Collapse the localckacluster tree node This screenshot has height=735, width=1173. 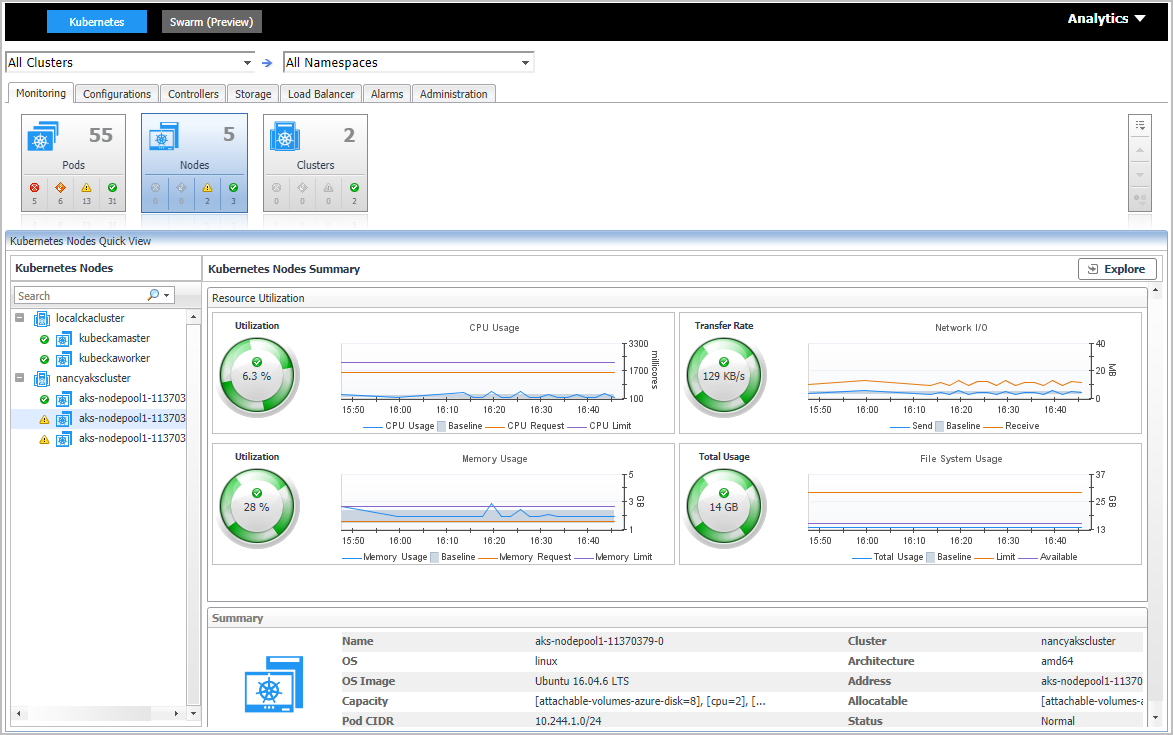(19, 318)
